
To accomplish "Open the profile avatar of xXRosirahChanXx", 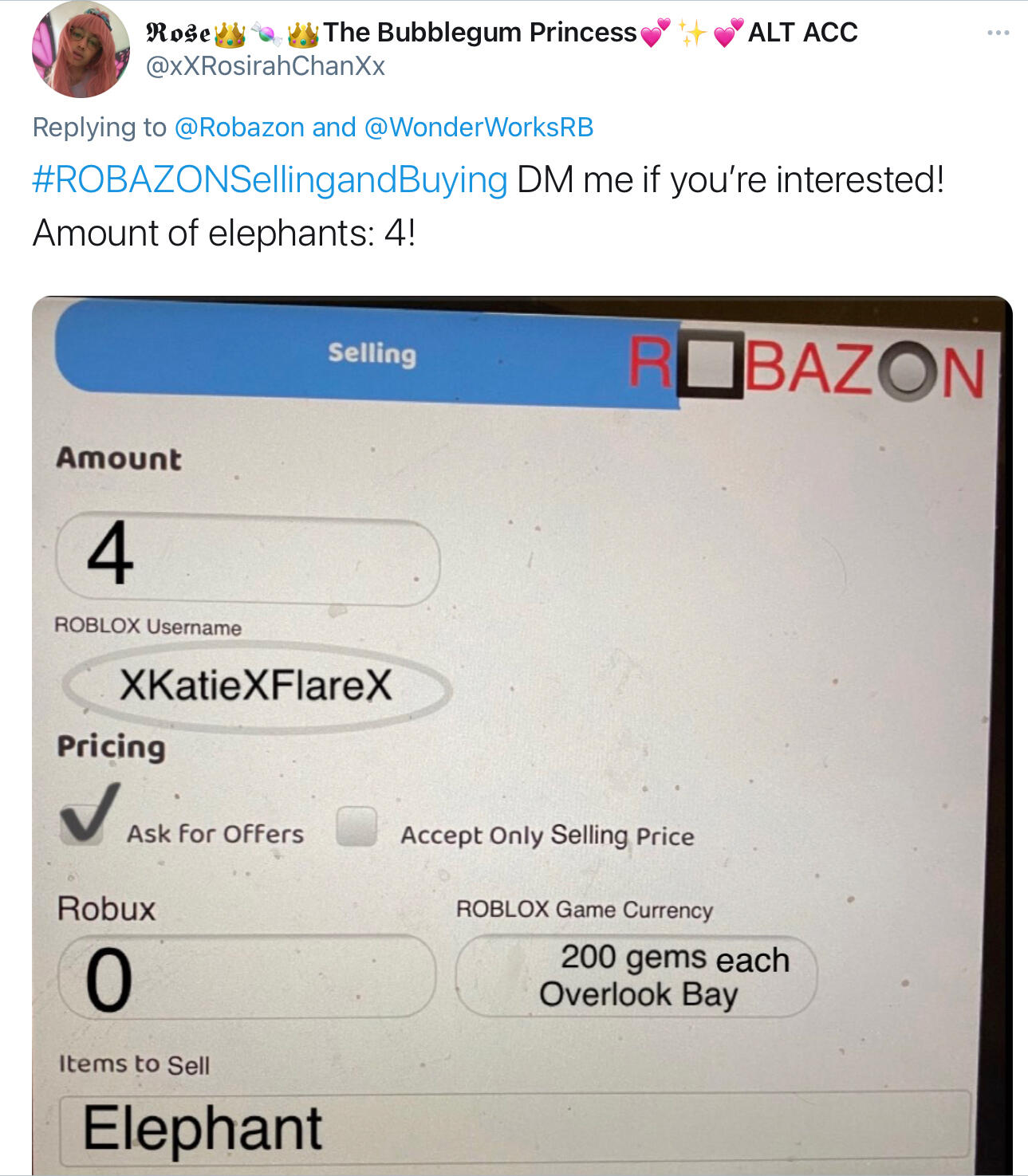I will pos(81,49).
